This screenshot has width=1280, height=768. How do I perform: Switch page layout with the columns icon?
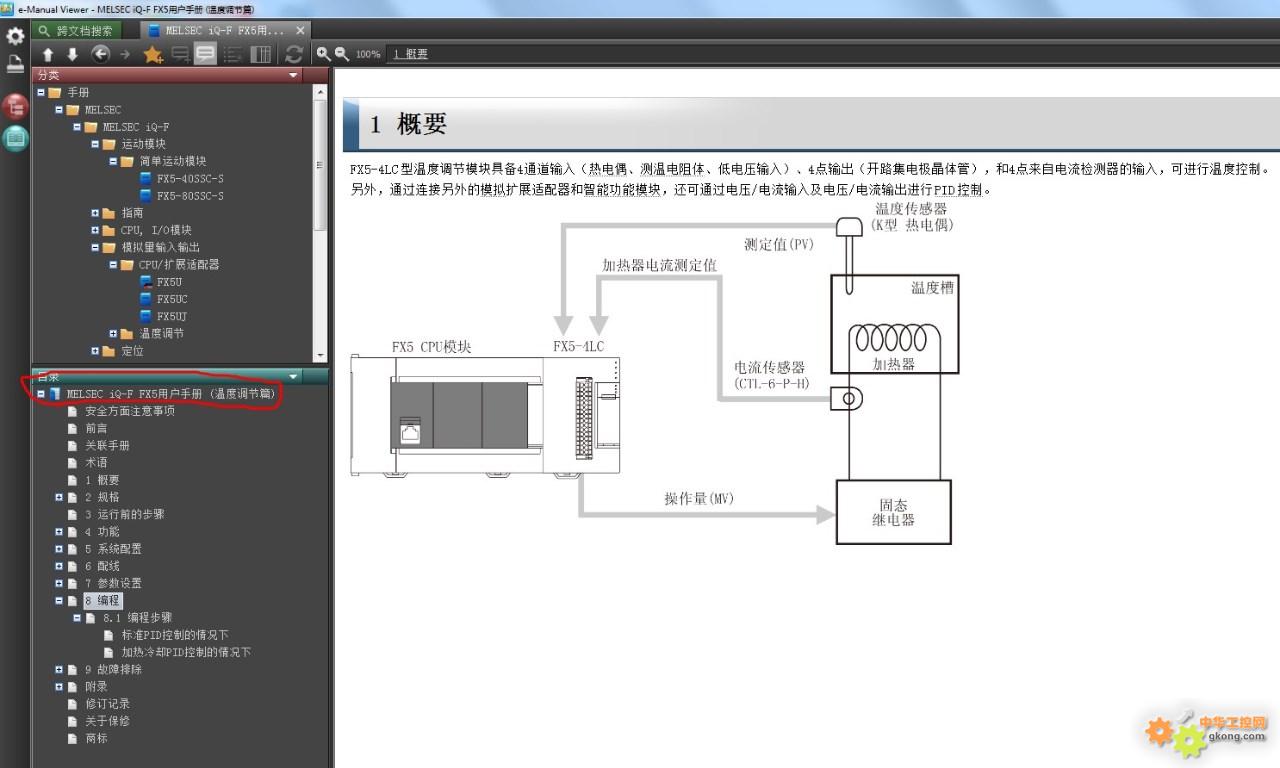[260, 54]
